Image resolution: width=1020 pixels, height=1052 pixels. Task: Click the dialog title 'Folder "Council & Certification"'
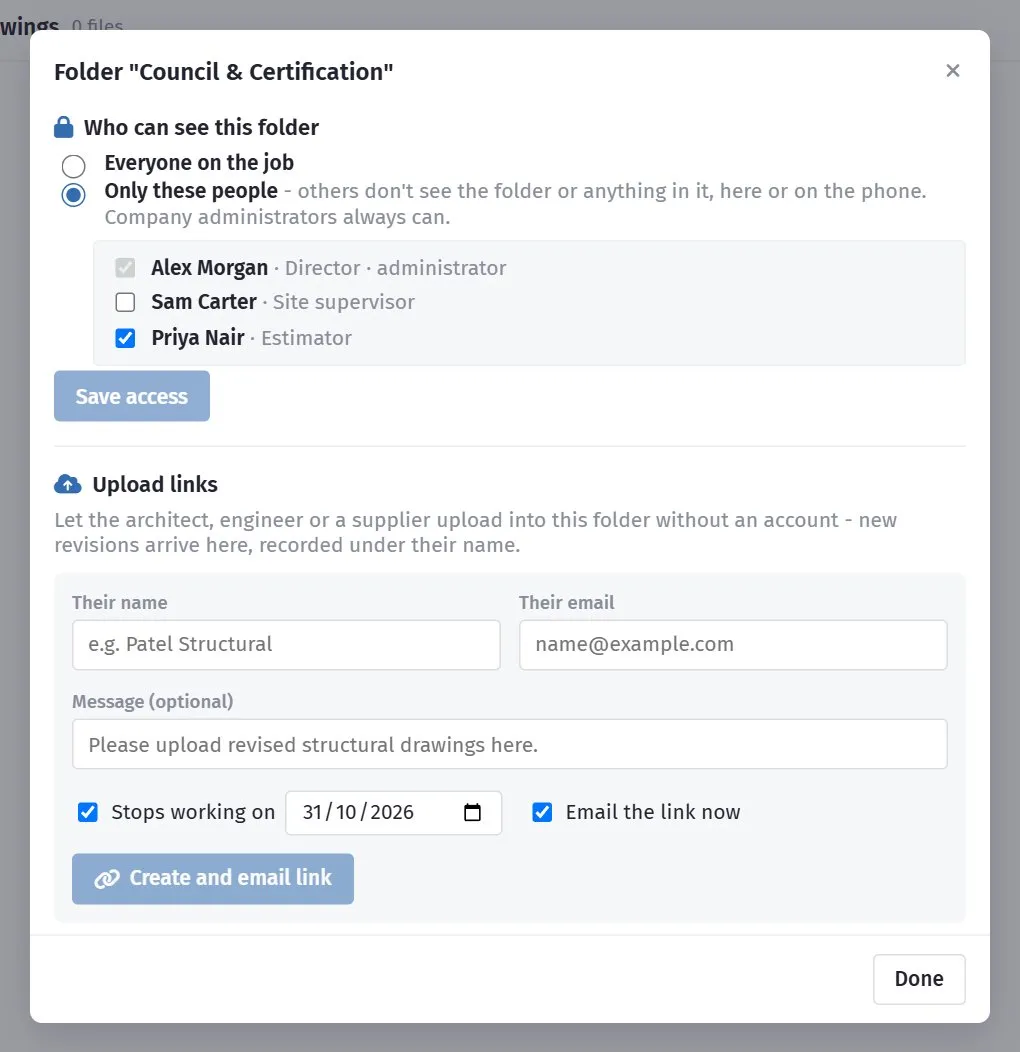point(223,71)
